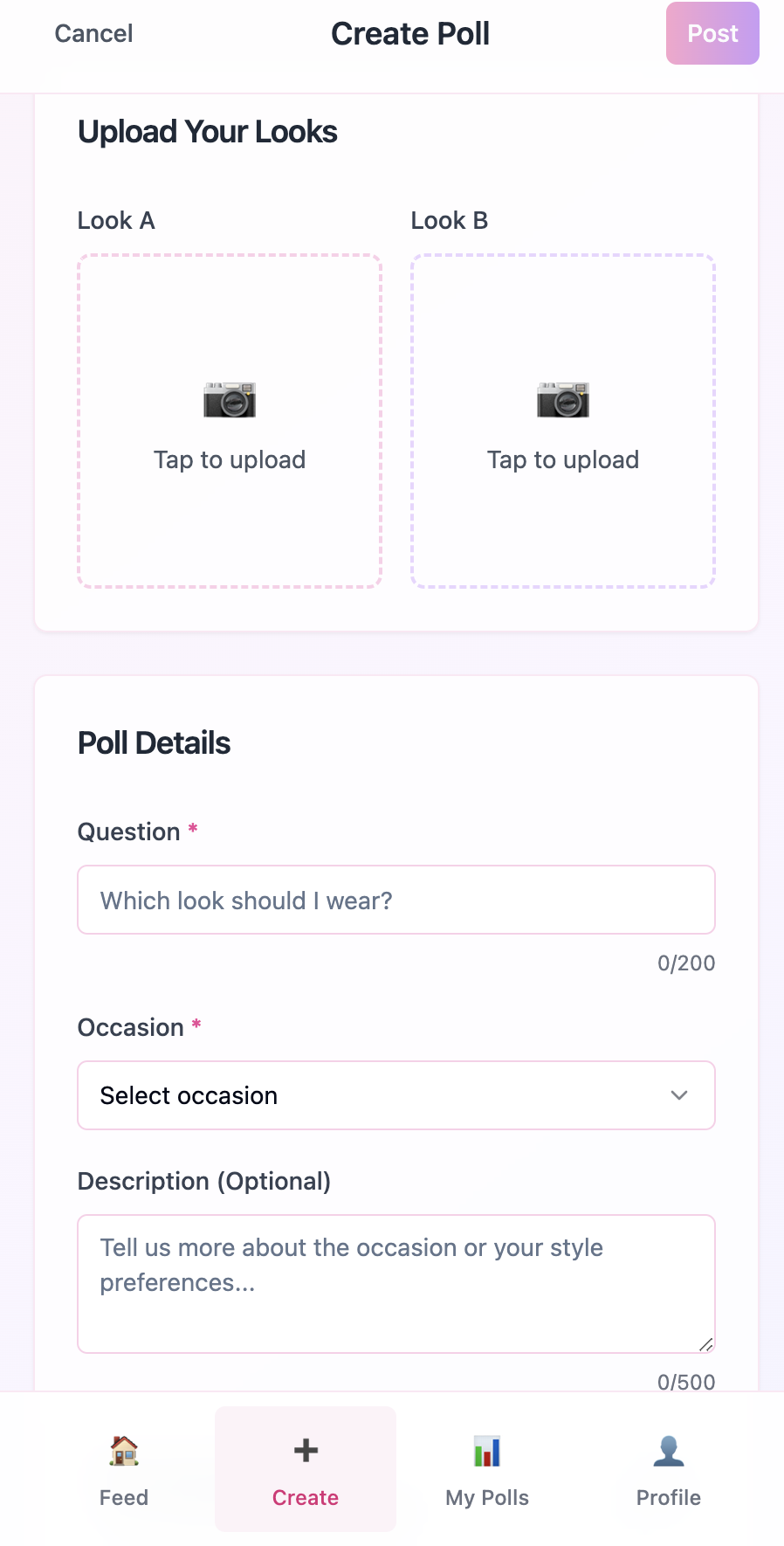Select the Create tab label
The image size is (784, 1546).
click(x=306, y=1498)
